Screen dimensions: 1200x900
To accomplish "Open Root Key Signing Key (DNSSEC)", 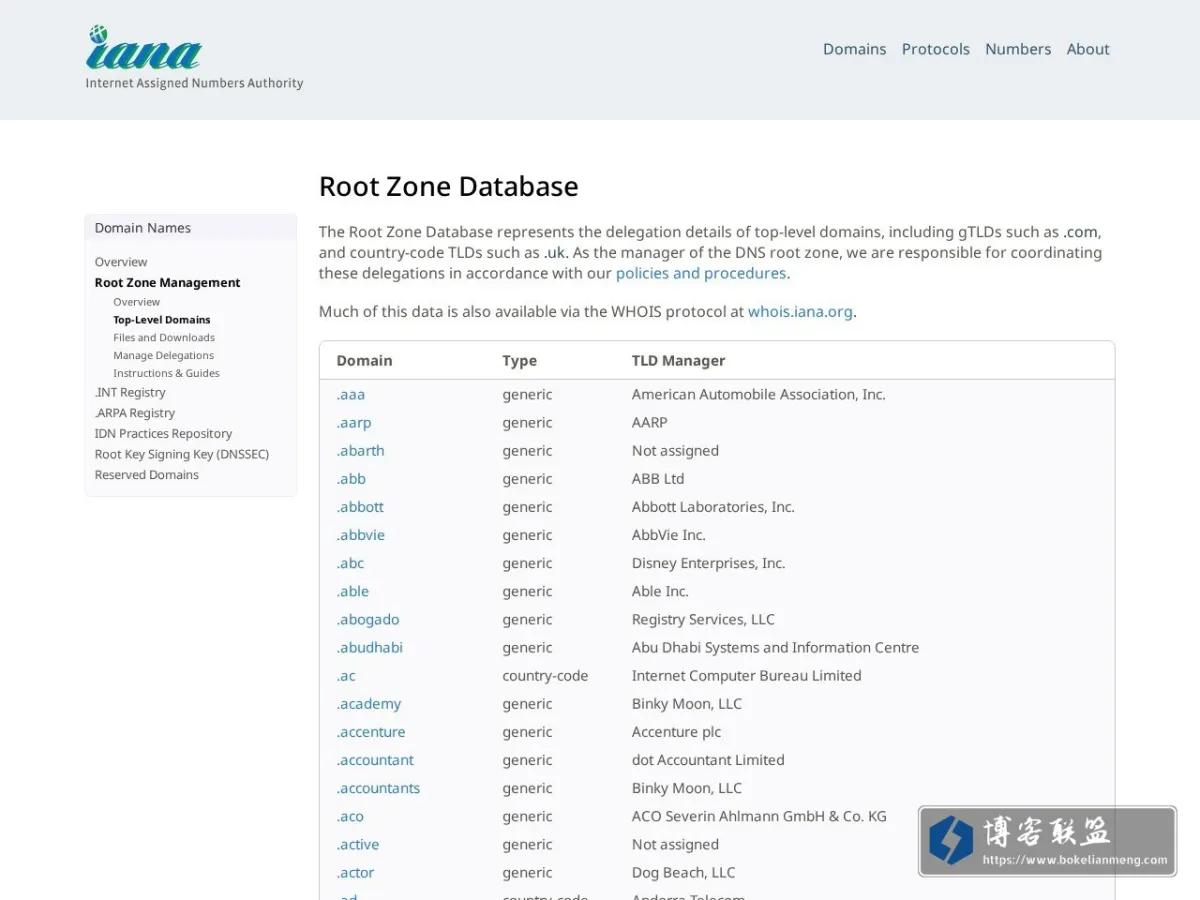I will tap(182, 454).
